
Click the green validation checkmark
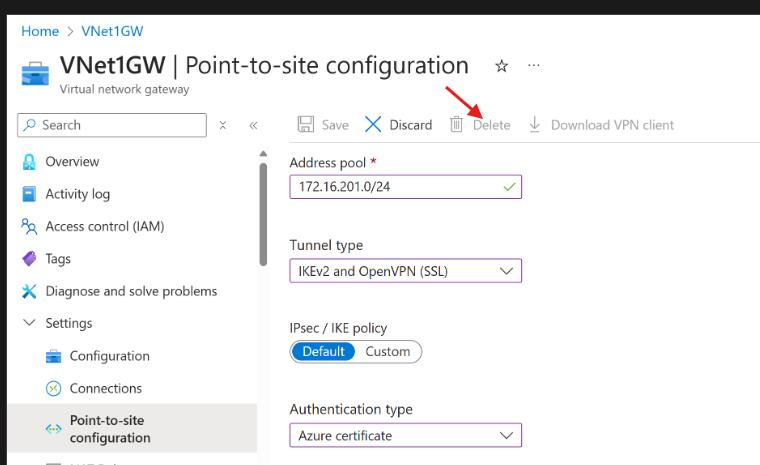[509, 187]
